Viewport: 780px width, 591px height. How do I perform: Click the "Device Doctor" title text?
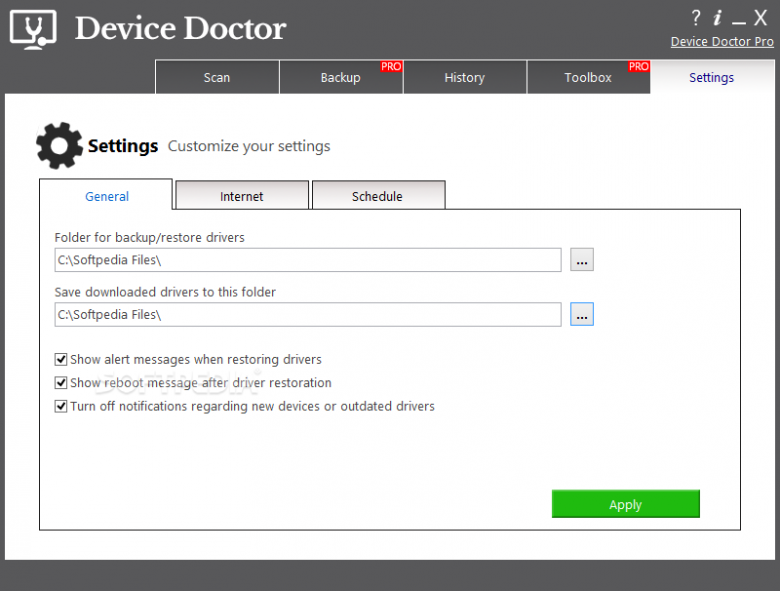pyautogui.click(x=180, y=28)
